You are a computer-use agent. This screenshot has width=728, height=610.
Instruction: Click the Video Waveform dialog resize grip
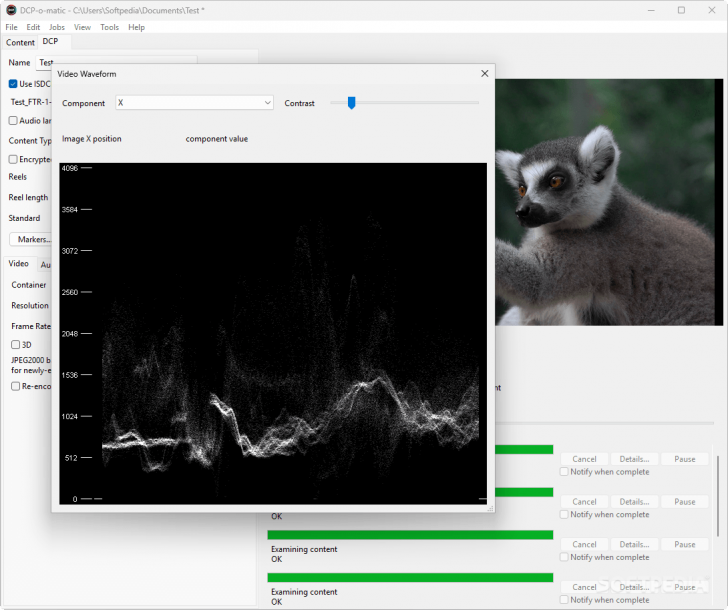pos(489,508)
